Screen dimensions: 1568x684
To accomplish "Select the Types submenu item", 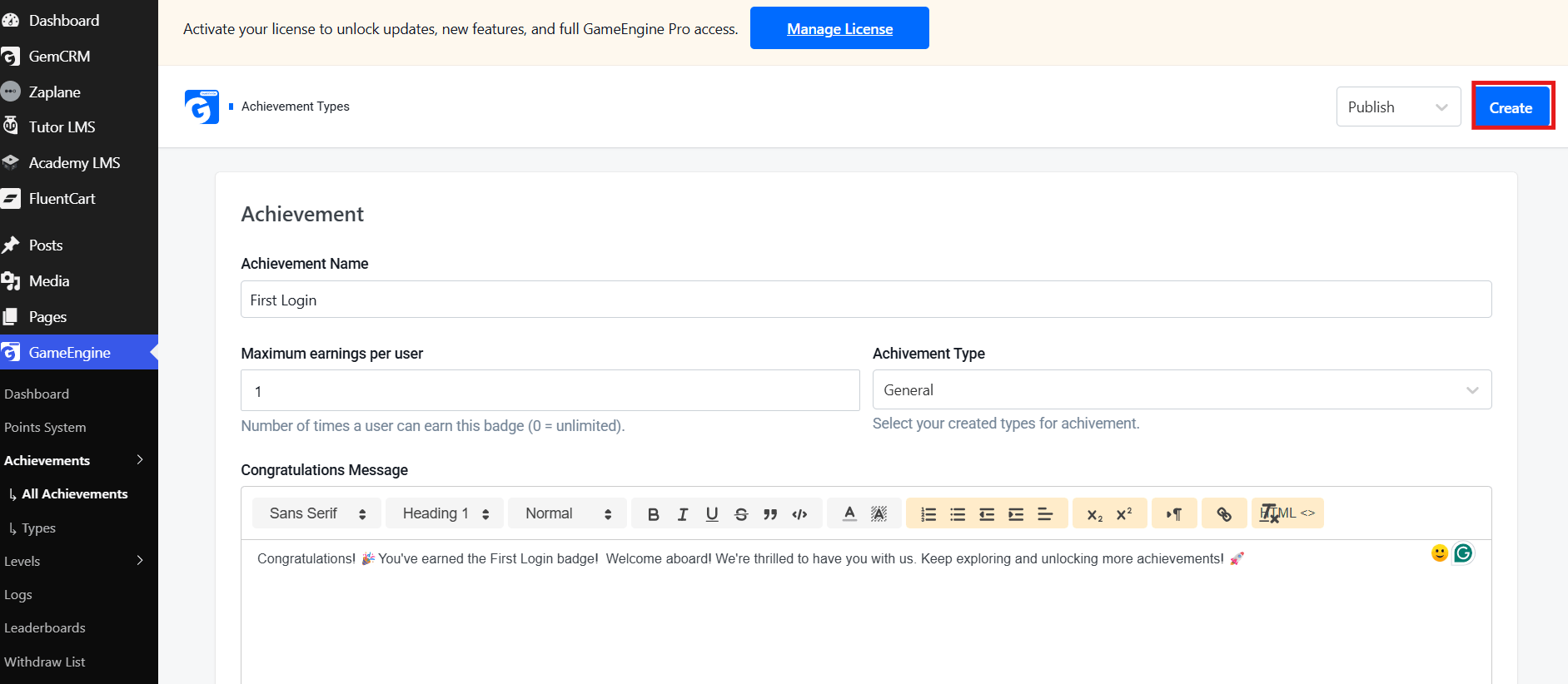I will [x=38, y=528].
